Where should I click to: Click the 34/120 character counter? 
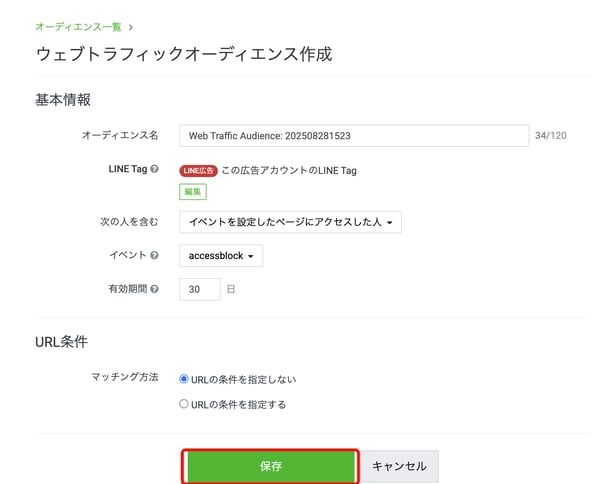tap(551, 135)
